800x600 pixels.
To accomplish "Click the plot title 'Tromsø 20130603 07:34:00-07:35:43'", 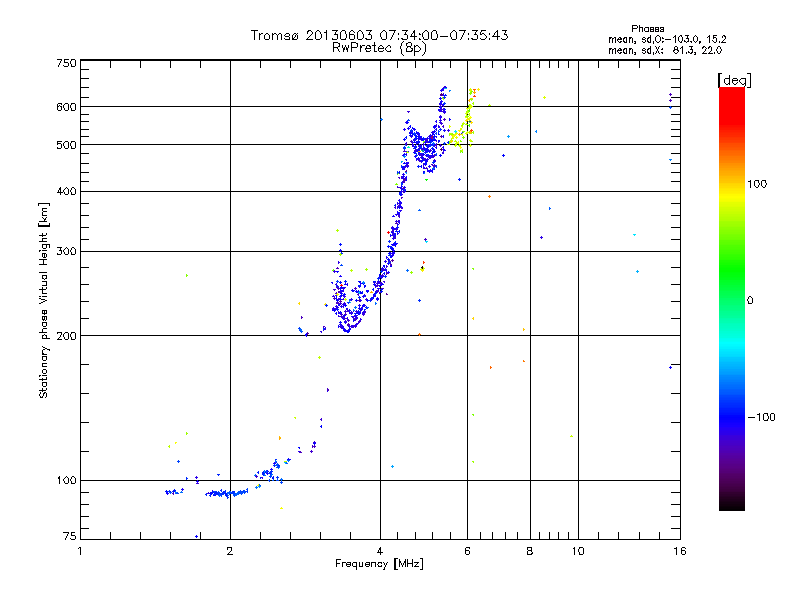I will pyautogui.click(x=379, y=35).
